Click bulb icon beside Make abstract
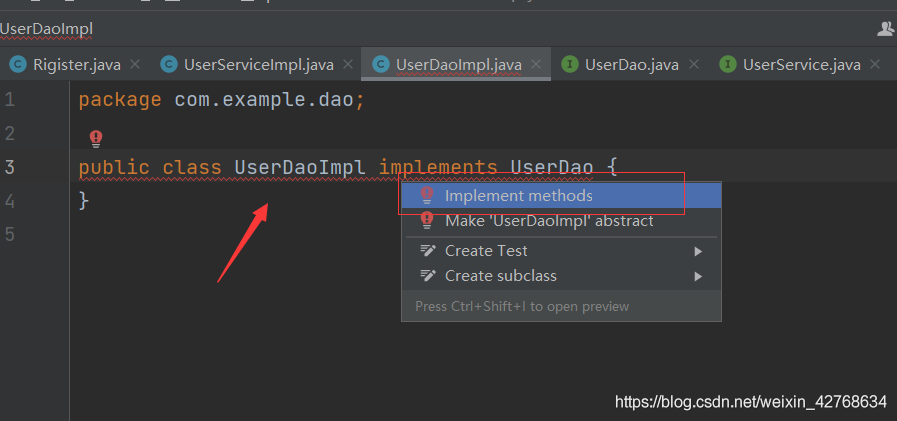This screenshot has width=897, height=421. (x=427, y=221)
